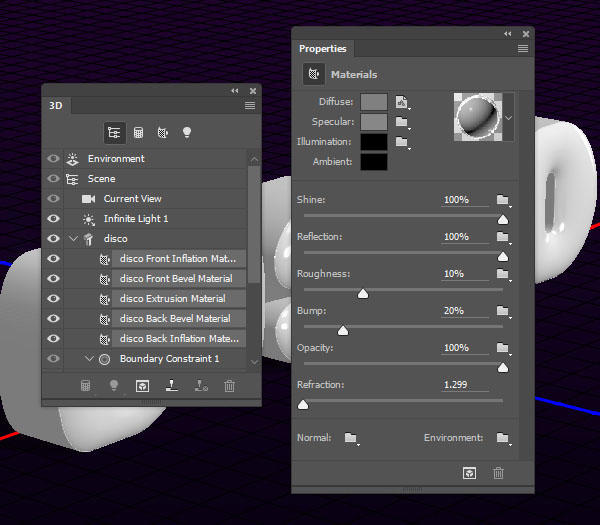Open the material preset picker dropdown

tap(509, 117)
